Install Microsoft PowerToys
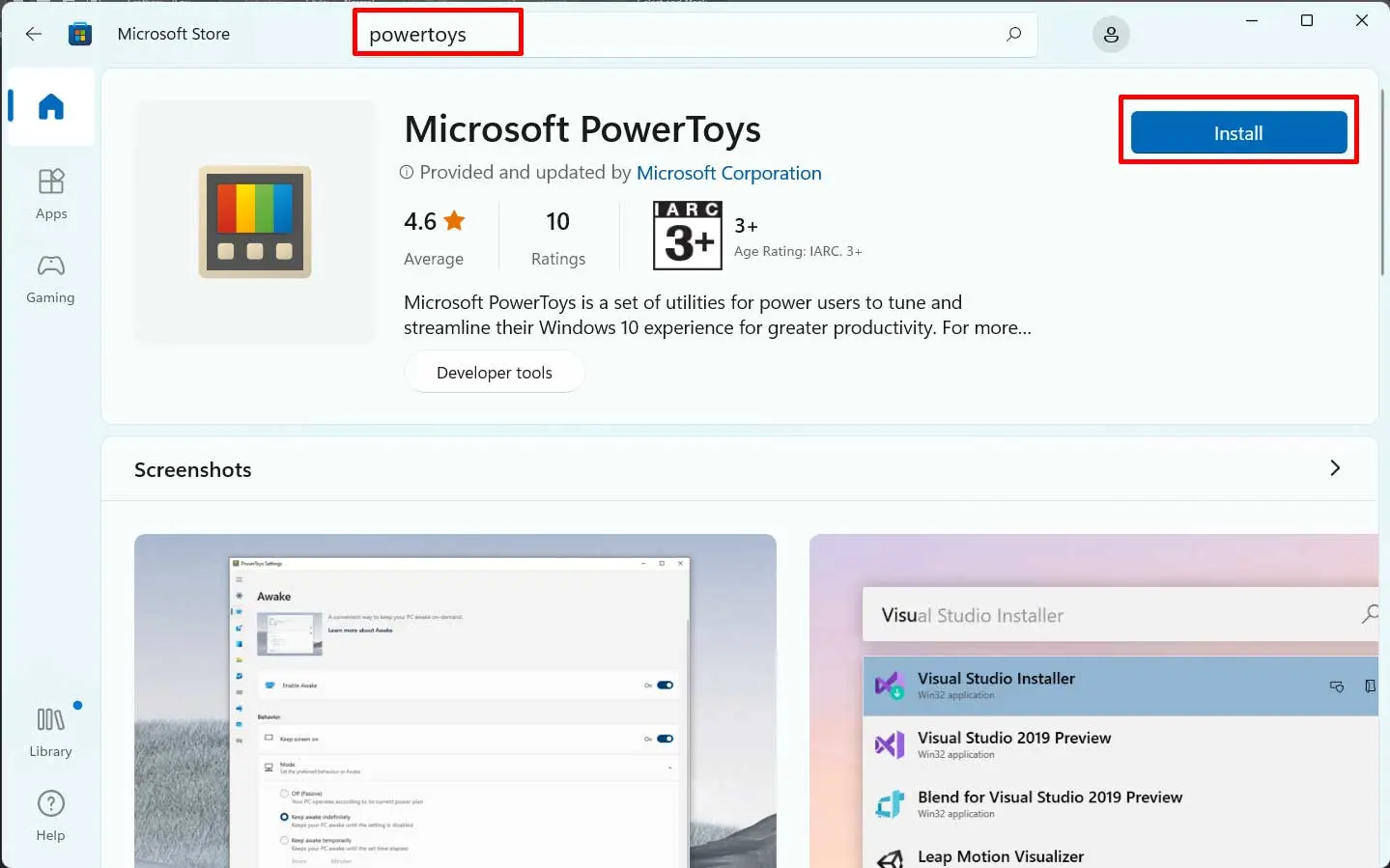The width and height of the screenshot is (1390, 868). [x=1238, y=133]
